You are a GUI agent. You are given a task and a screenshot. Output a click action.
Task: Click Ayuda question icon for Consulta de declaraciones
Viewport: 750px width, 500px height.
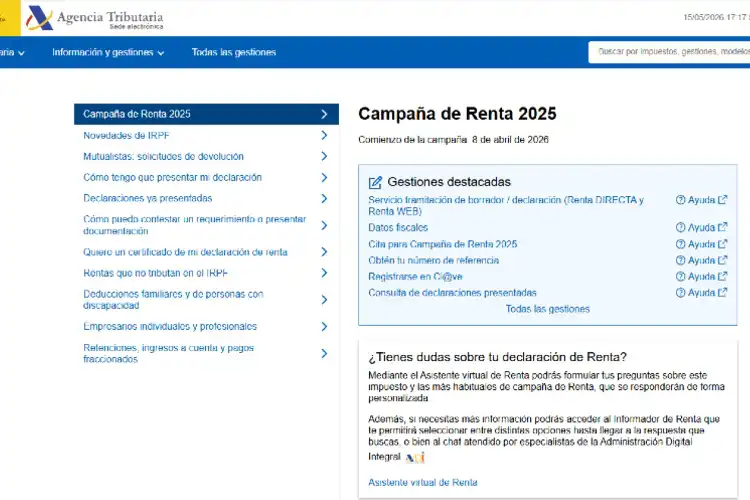point(681,293)
